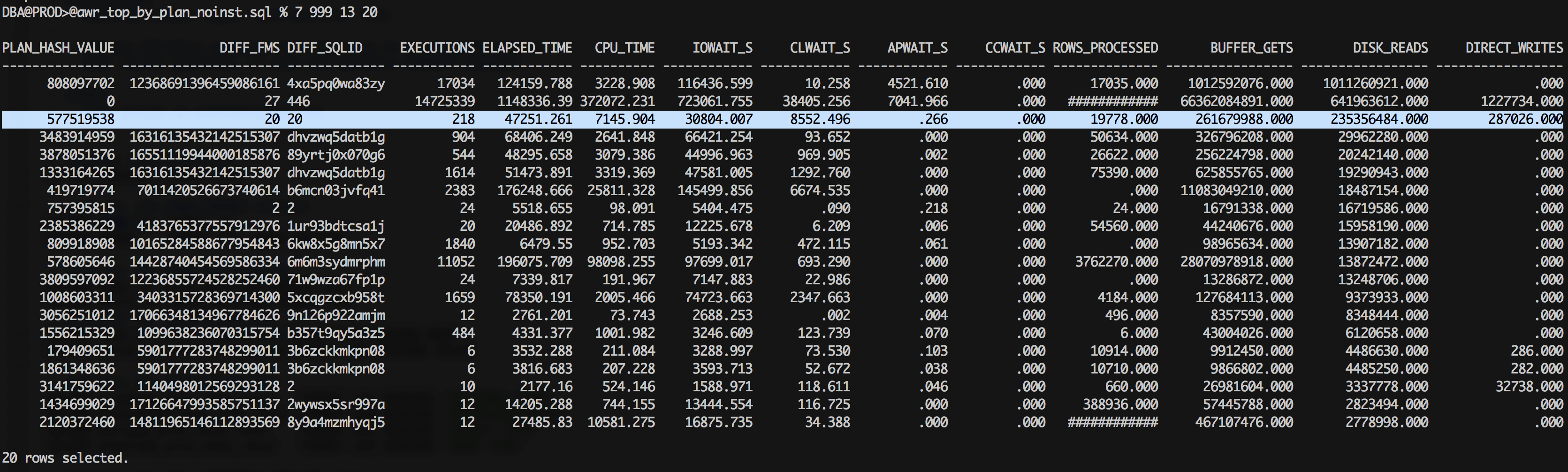The height and width of the screenshot is (472, 1568).
Task: Select SQL ID 4xa5pq0wa83zy in first row
Action: coord(335,84)
